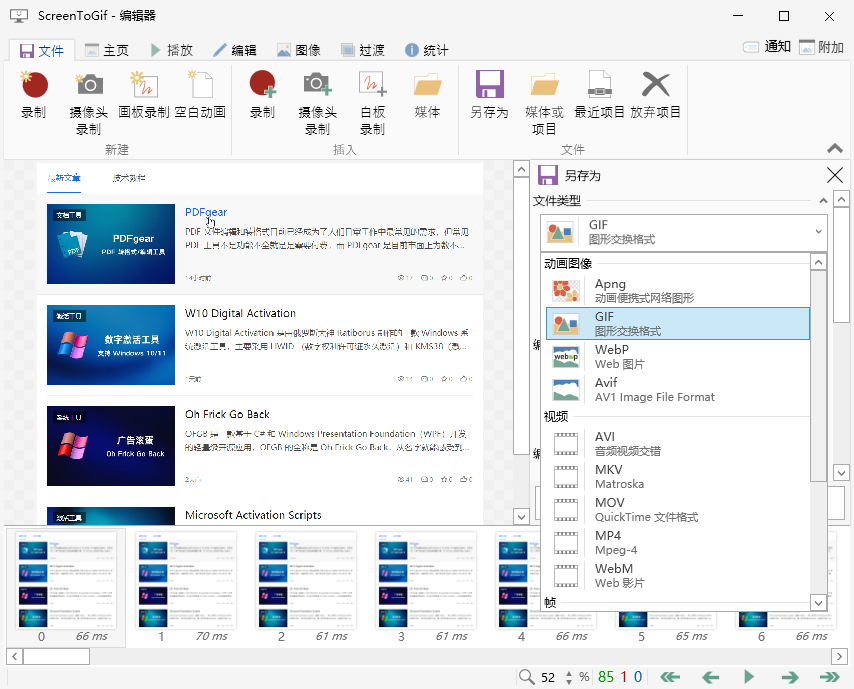
Task: Select MOV QuickTime format
Action: click(678, 510)
